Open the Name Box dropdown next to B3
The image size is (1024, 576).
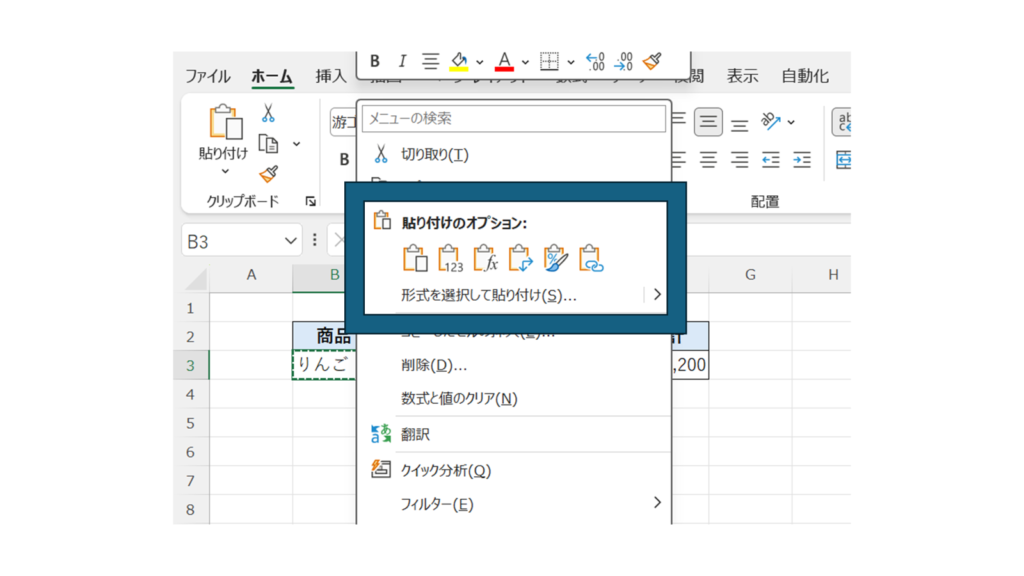coord(291,241)
